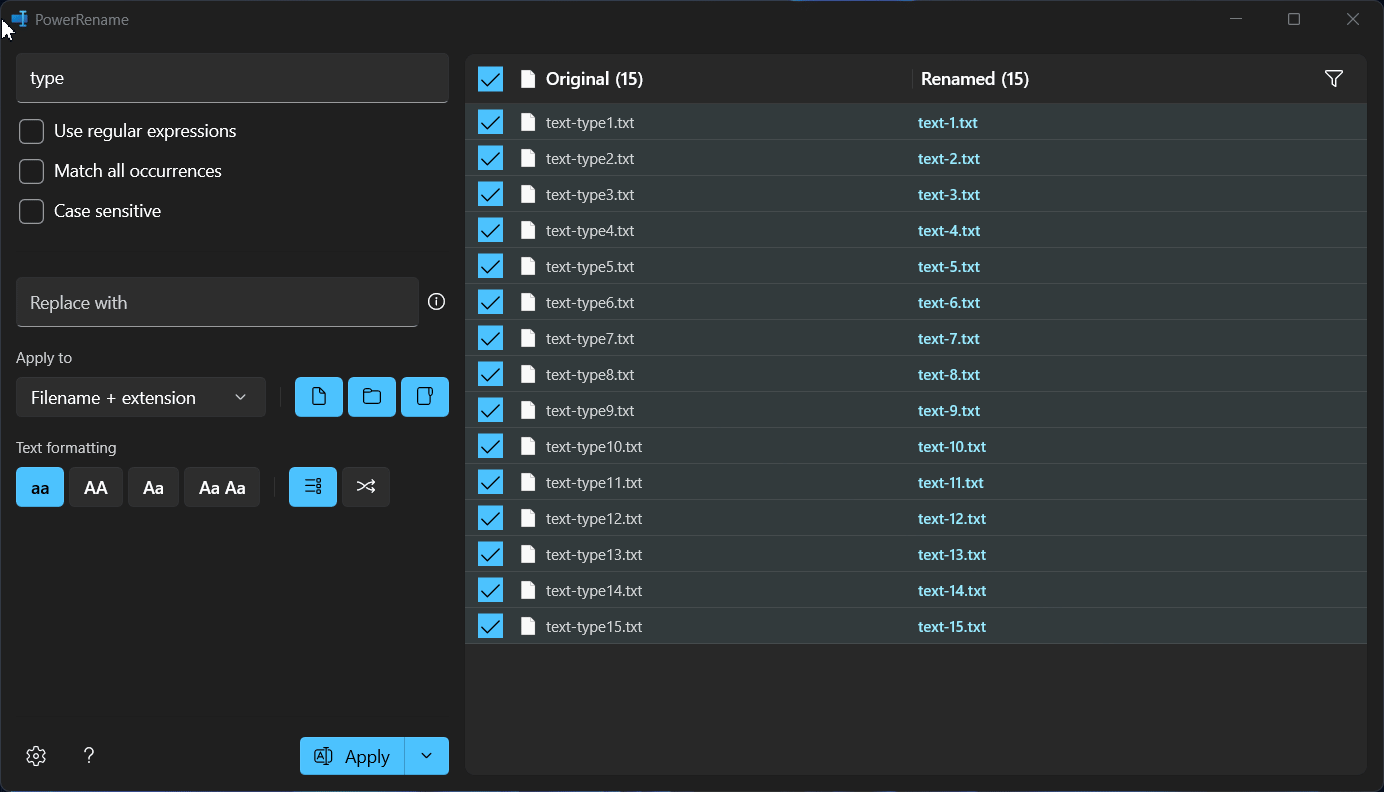This screenshot has height=792, width=1384.
Task: Toggle random string shuffle icon button
Action: pos(366,487)
